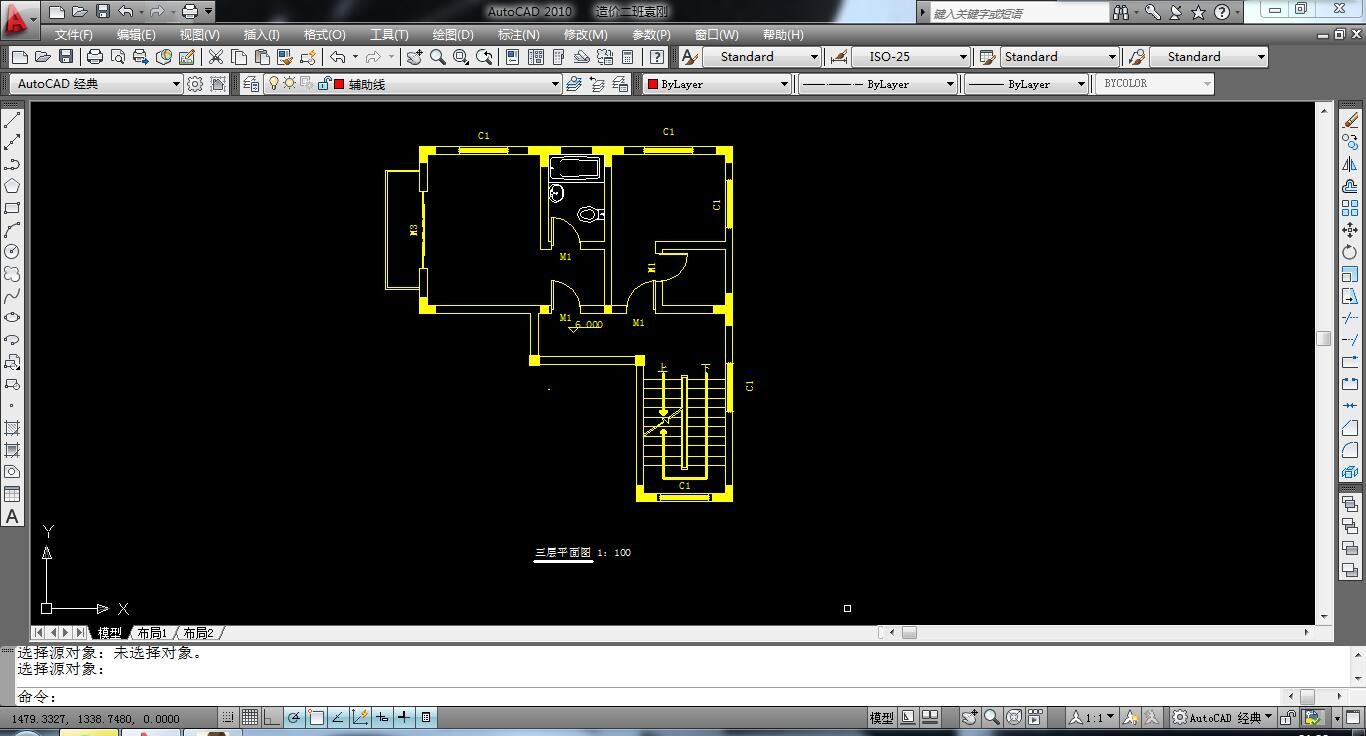Viewport: 1366px width, 736px height.
Task: Expand the ISO-25 dimension style dropdown
Action: (963, 57)
